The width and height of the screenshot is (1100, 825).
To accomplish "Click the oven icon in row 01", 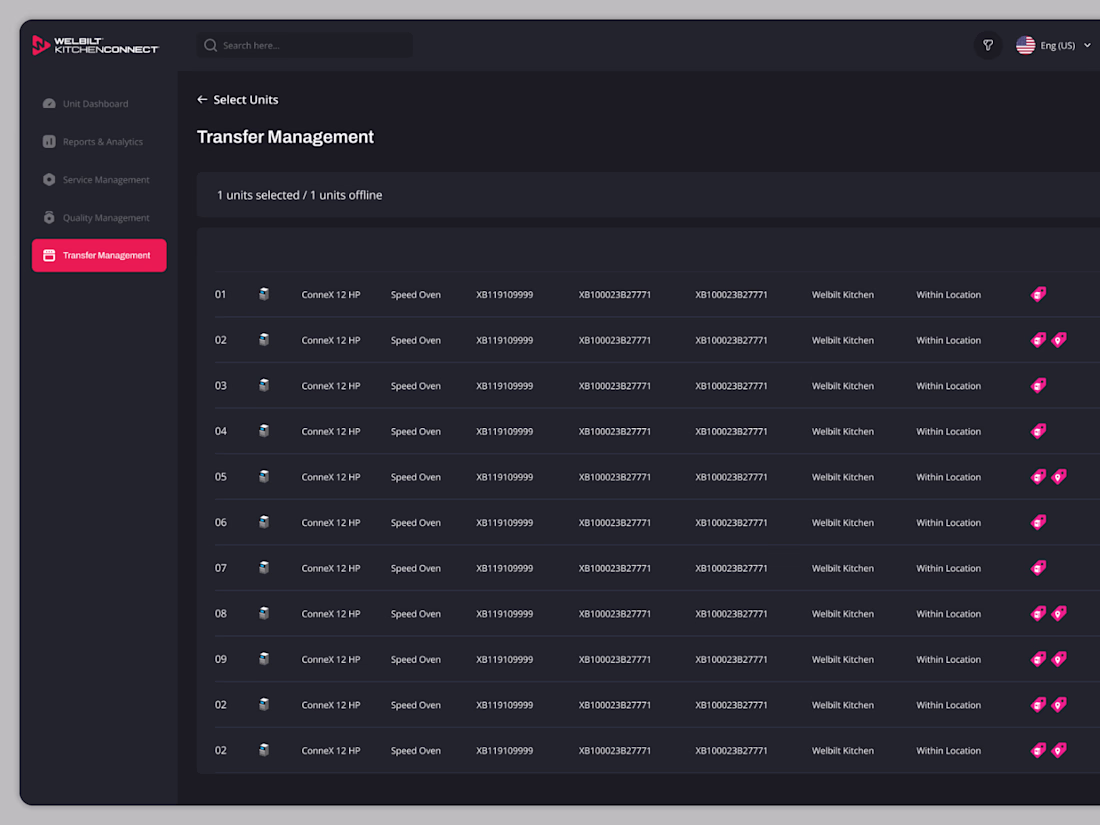I will [264, 294].
